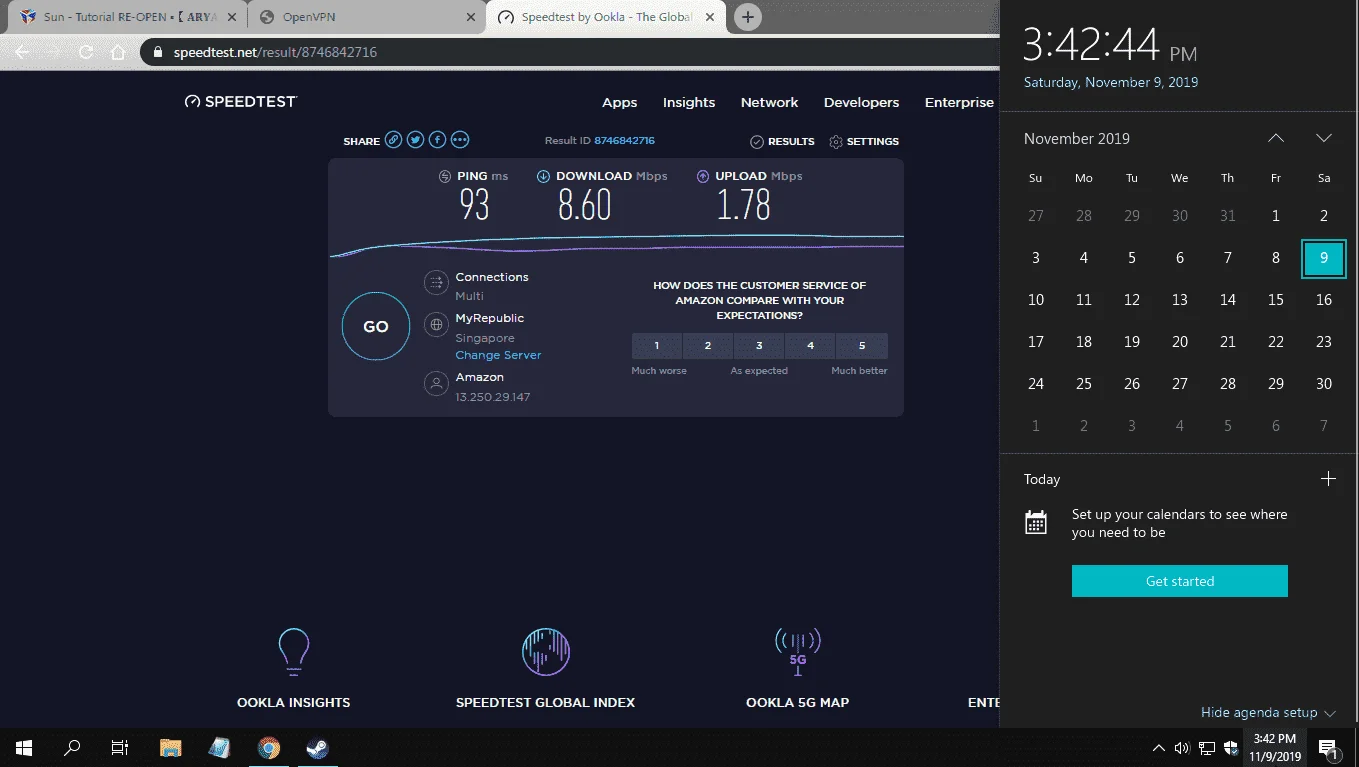Image resolution: width=1359 pixels, height=767 pixels.
Task: Click the Results checkmark icon
Action: [757, 142]
